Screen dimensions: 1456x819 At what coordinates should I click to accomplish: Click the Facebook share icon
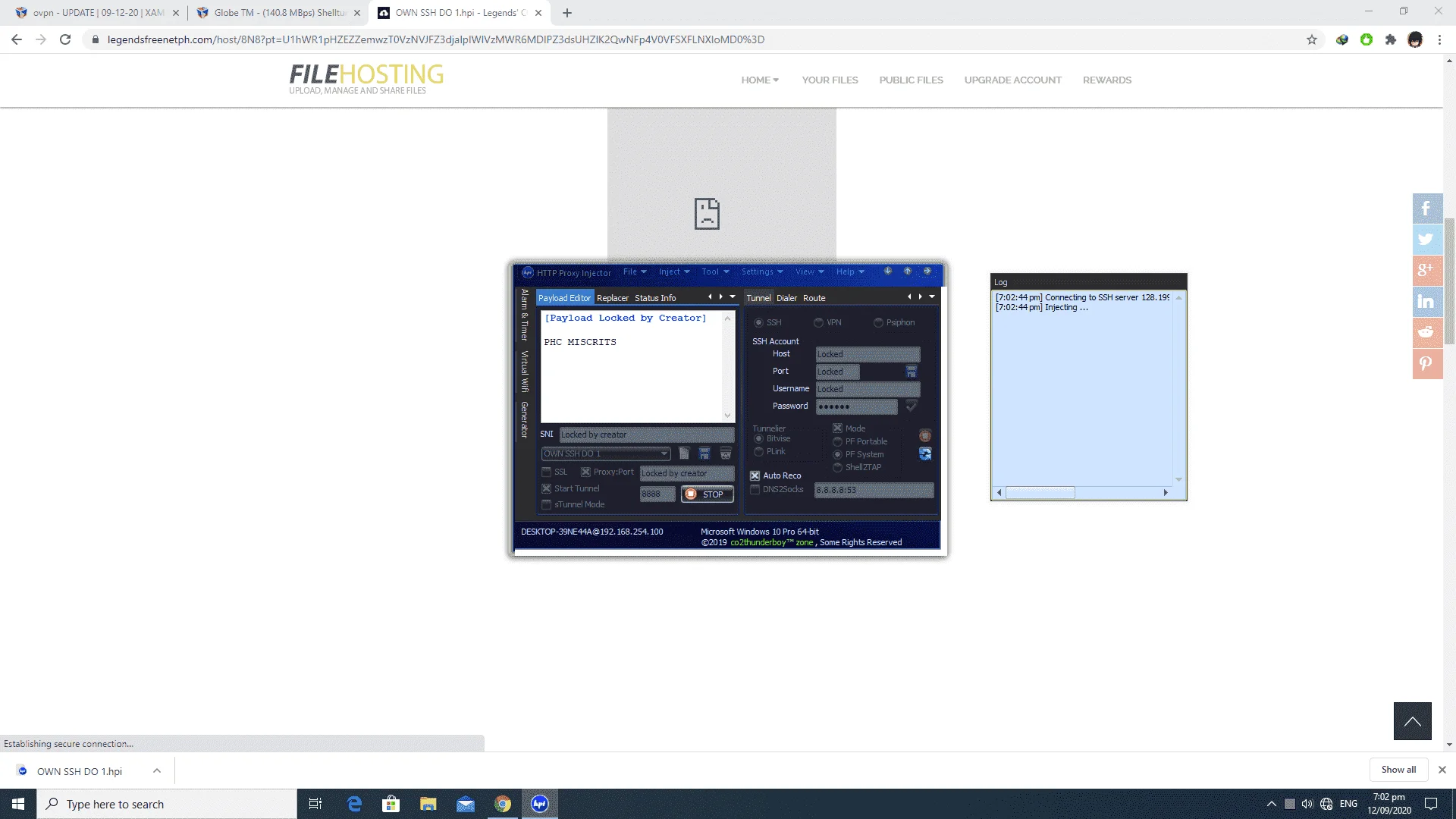coord(1427,209)
